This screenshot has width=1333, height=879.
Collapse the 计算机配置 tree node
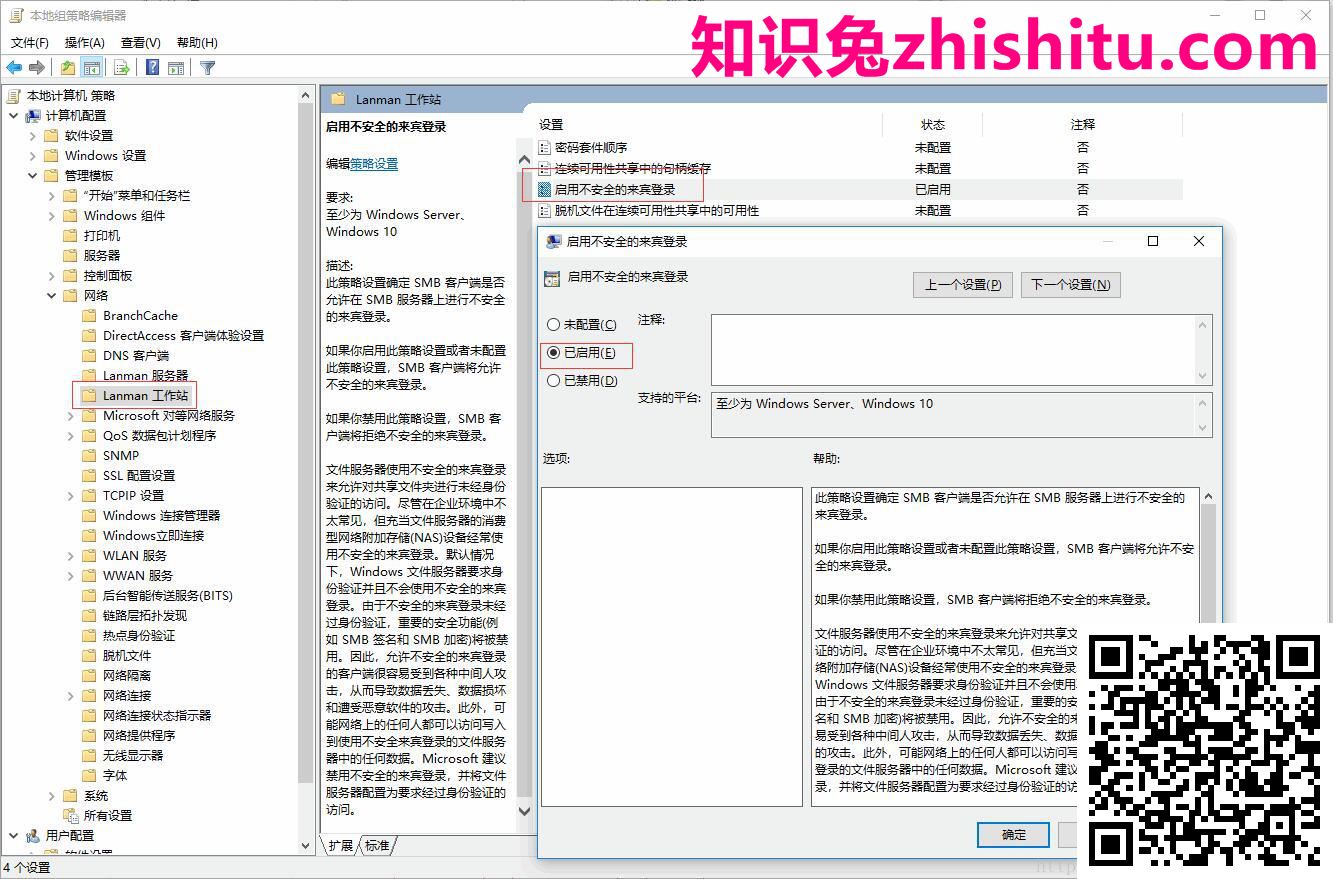[x=14, y=115]
